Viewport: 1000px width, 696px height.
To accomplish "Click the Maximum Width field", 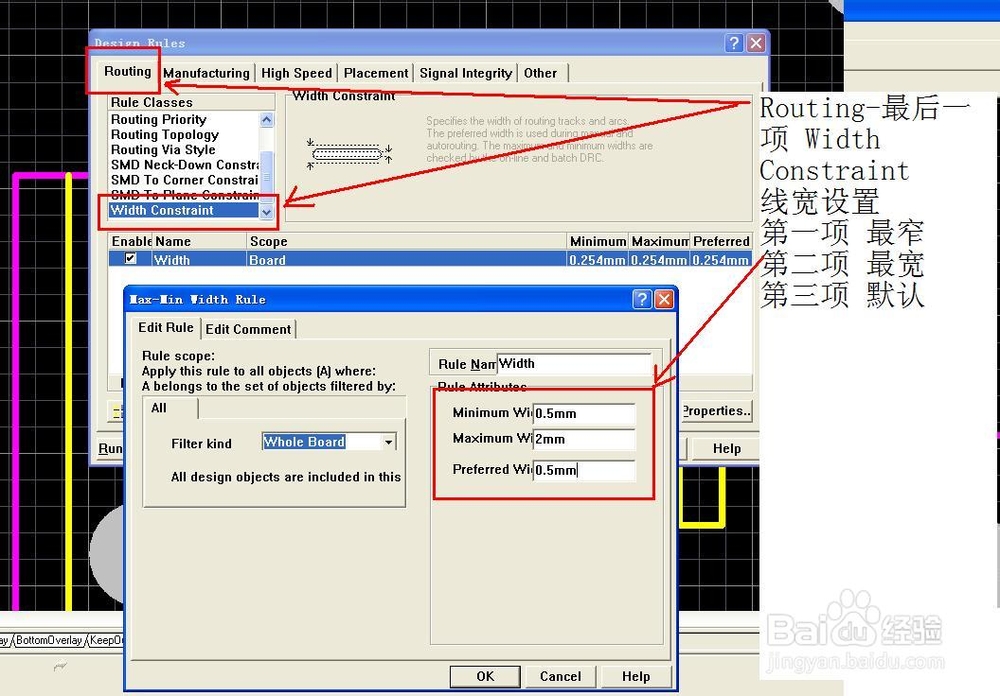I will coord(584,439).
